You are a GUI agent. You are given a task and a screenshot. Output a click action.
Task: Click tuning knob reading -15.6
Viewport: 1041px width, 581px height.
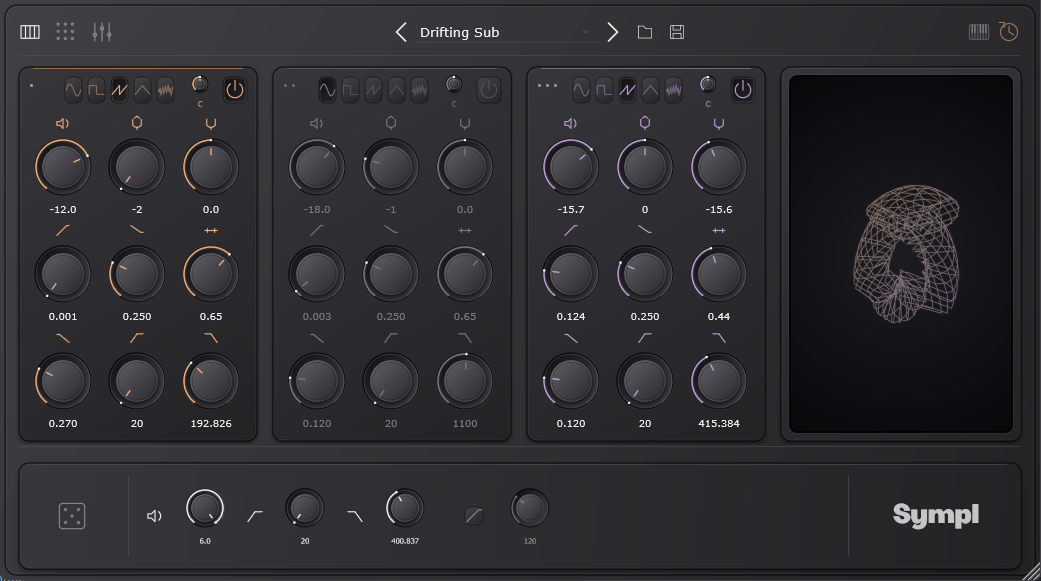[719, 167]
